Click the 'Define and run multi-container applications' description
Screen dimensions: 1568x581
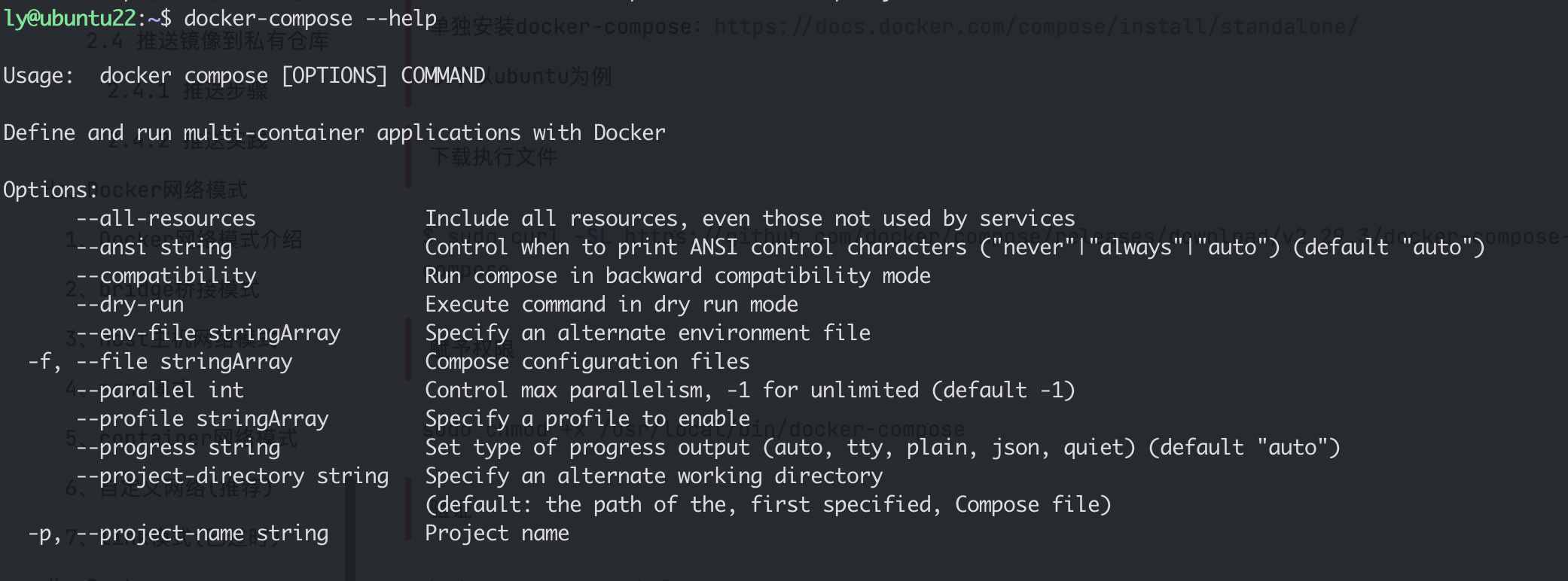pos(334,132)
